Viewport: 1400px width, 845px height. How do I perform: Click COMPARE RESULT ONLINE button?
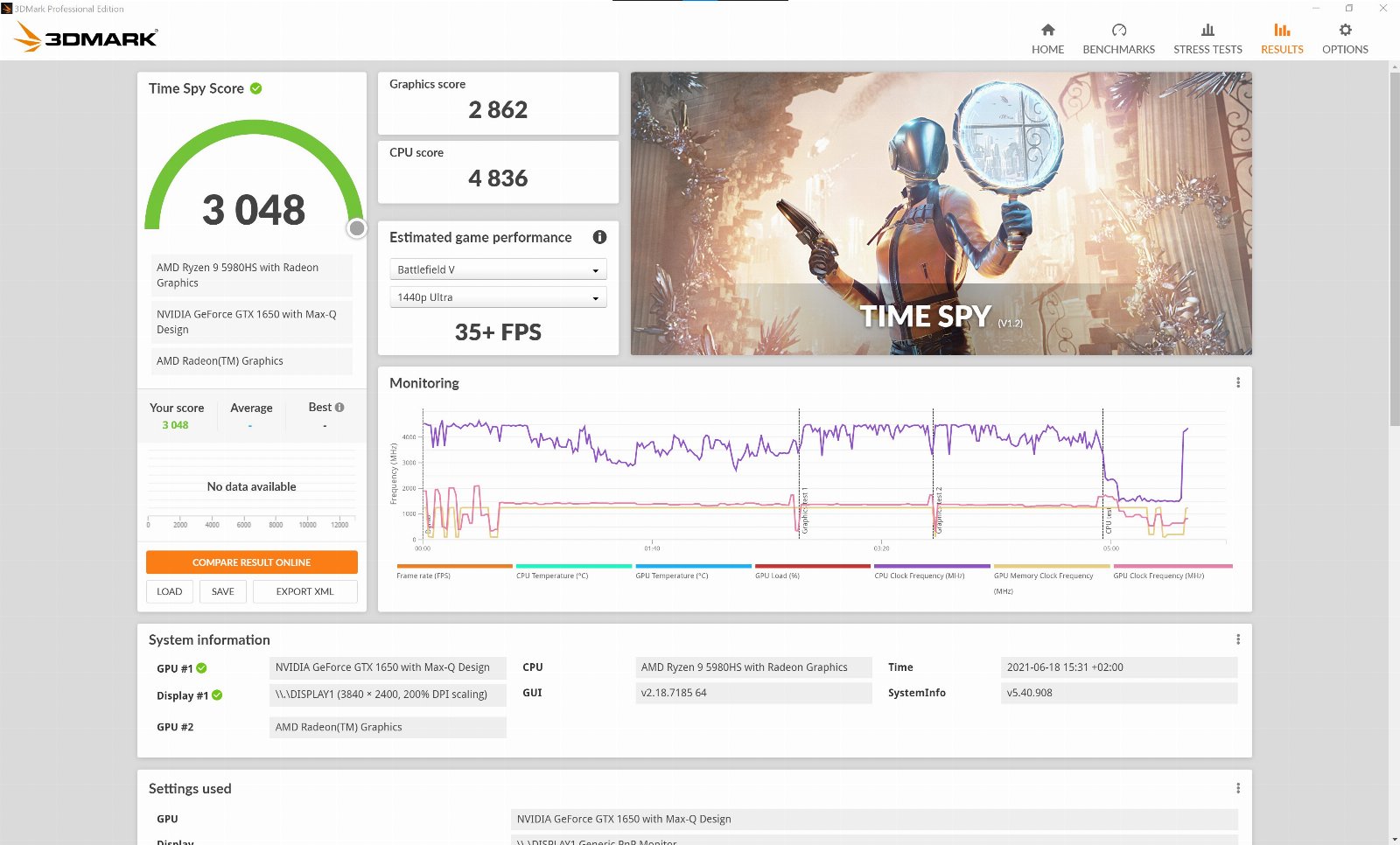click(252, 562)
